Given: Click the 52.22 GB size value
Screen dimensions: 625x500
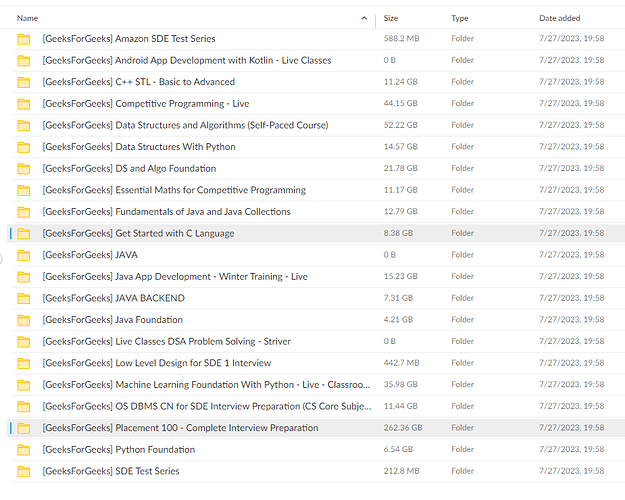Looking at the screenshot, I should pyautogui.click(x=401, y=125).
